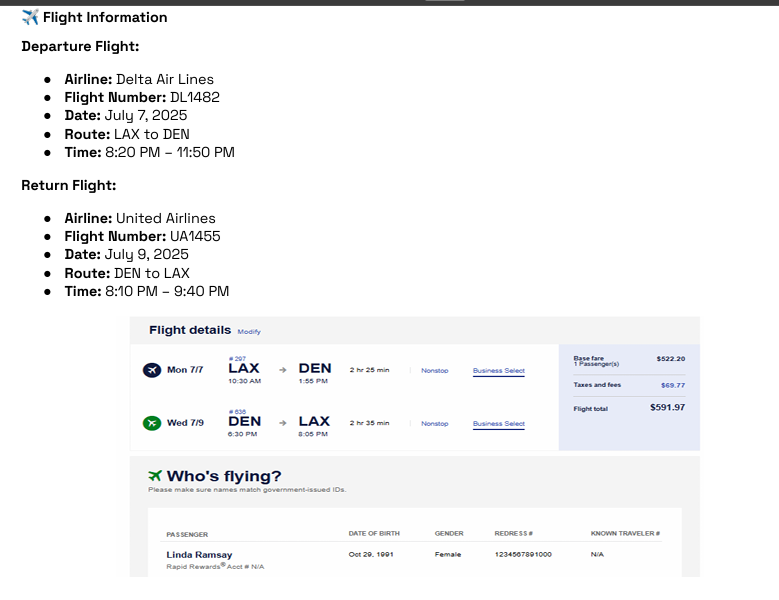
Task: Click the green returning plane icon
Action: (152, 423)
